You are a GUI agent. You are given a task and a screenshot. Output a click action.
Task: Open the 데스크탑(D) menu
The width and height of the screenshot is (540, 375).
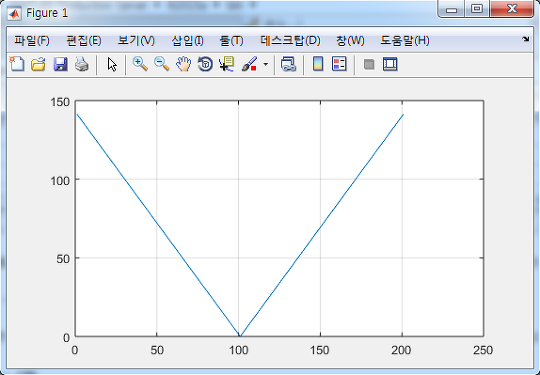pyautogui.click(x=290, y=41)
